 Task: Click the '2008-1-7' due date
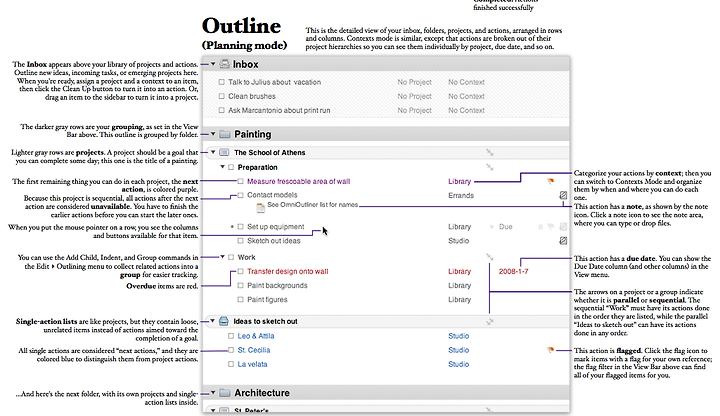click(x=513, y=271)
